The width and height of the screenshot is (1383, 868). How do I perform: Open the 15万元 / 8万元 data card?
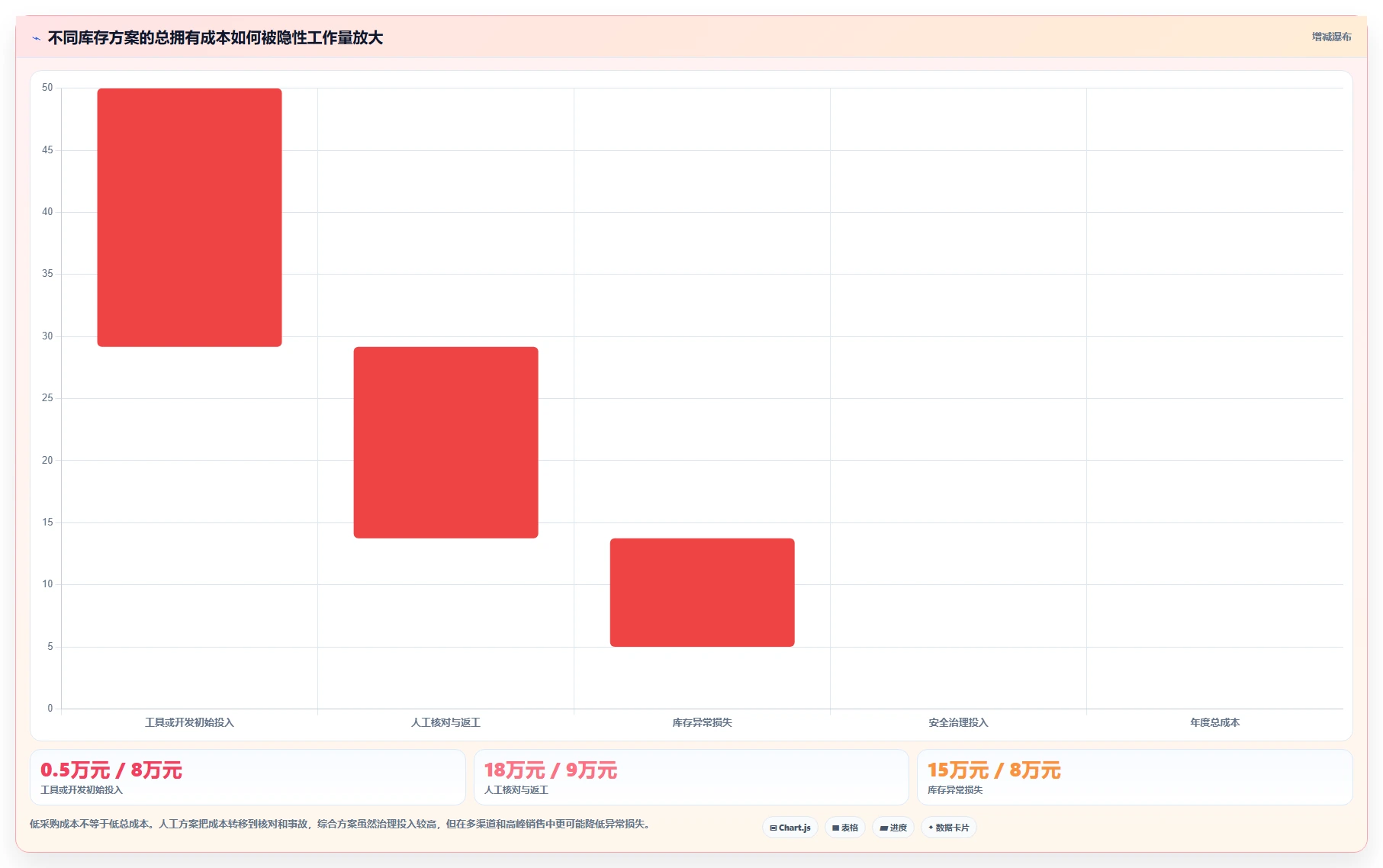1134,777
